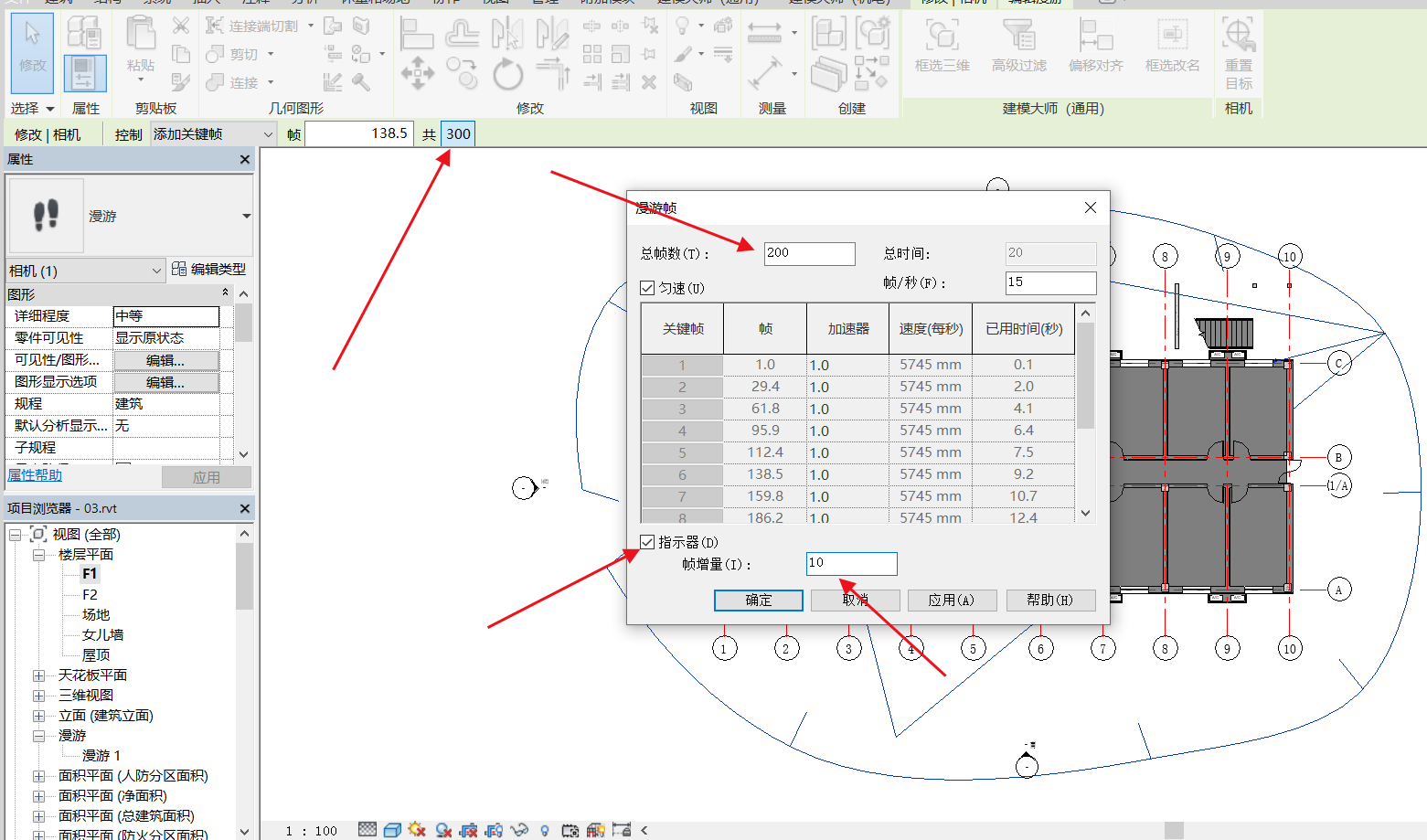
Task: Click the Visual Style cube icon in the view bar
Action: tap(392, 830)
